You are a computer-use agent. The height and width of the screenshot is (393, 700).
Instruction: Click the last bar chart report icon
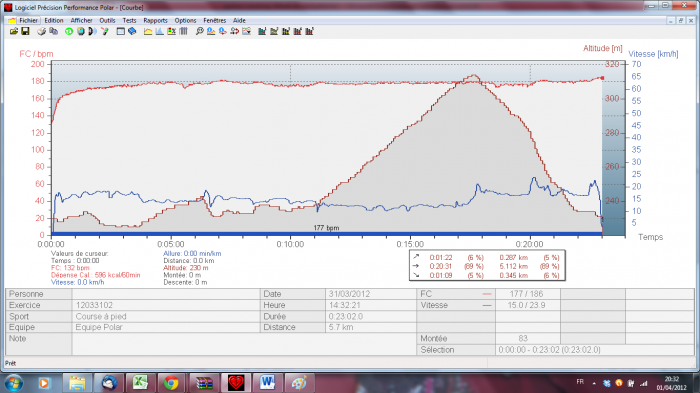pos(309,31)
